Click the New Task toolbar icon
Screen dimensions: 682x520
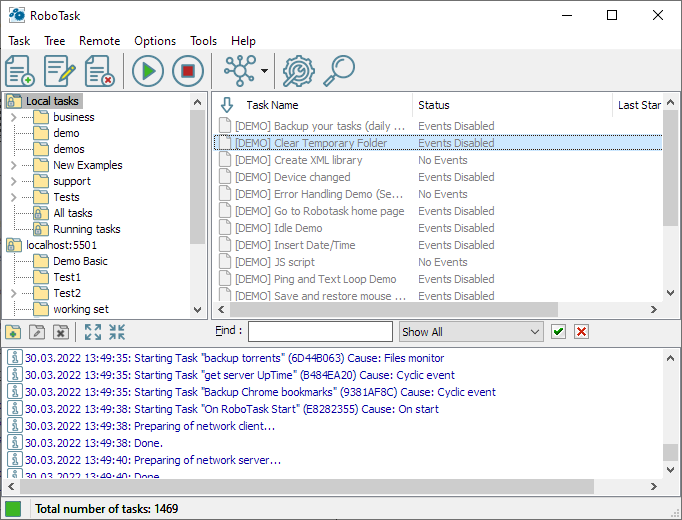(x=20, y=70)
